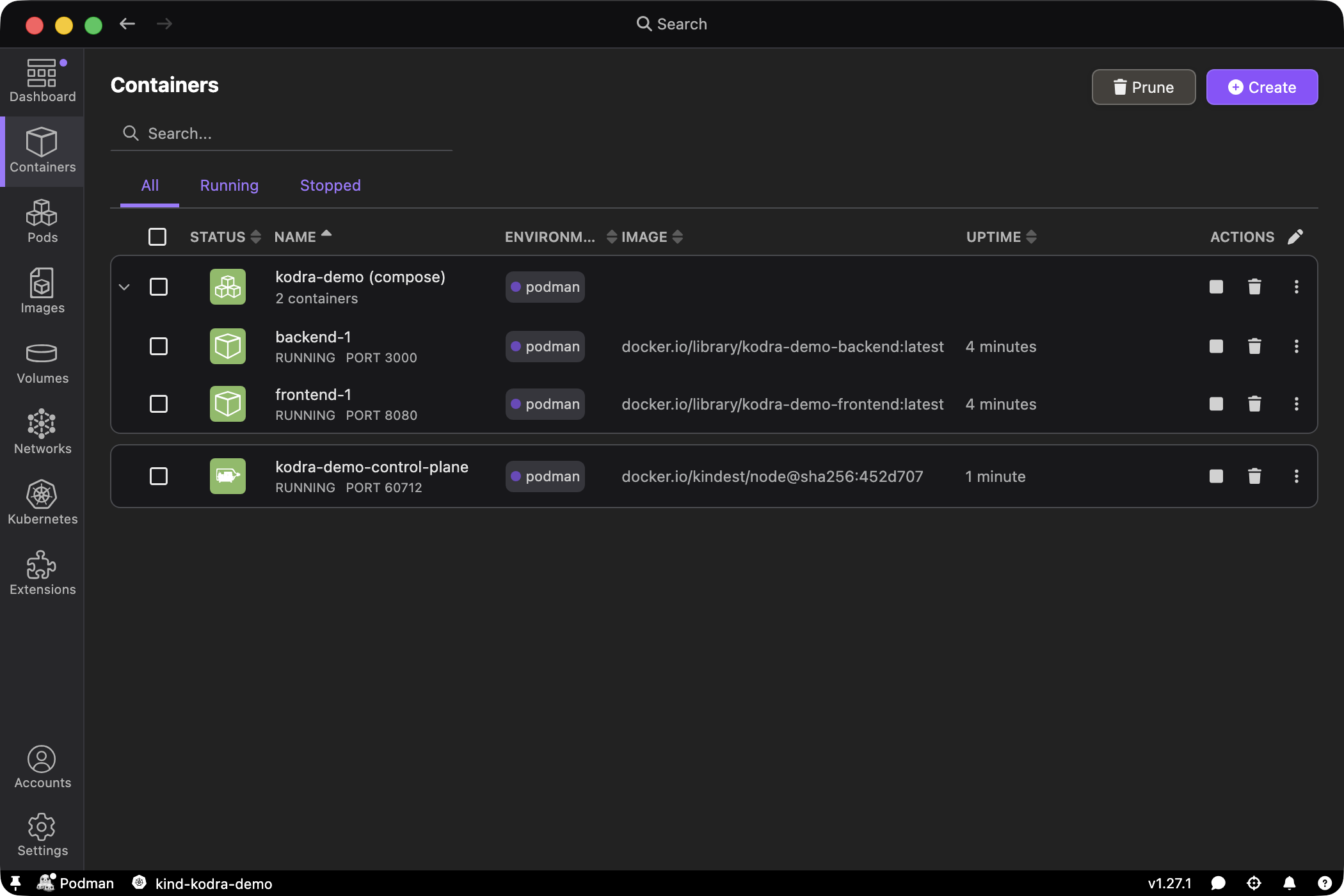1344x896 pixels.
Task: Click the Create button
Action: 1261,87
